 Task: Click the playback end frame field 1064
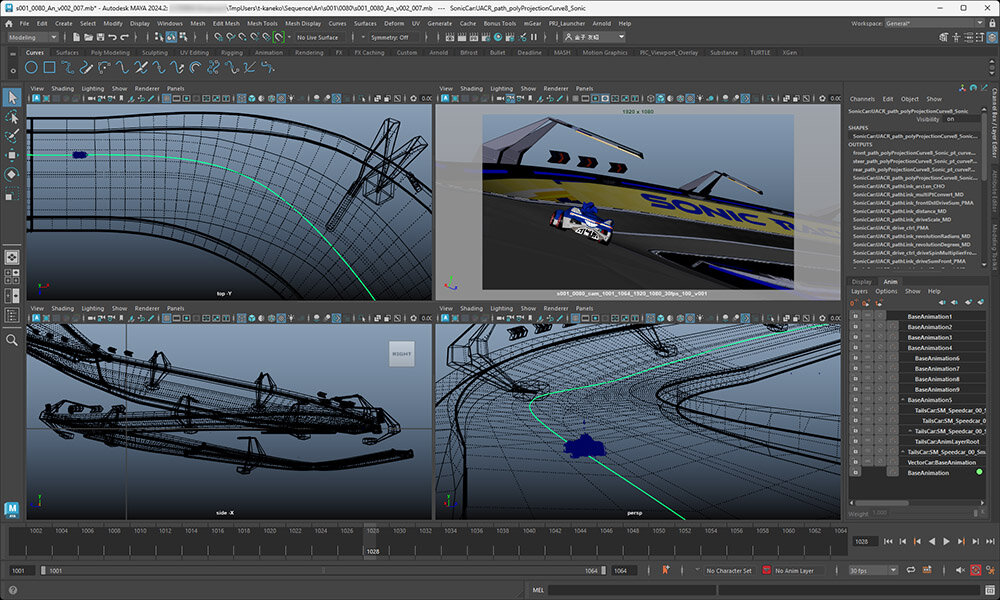click(624, 571)
